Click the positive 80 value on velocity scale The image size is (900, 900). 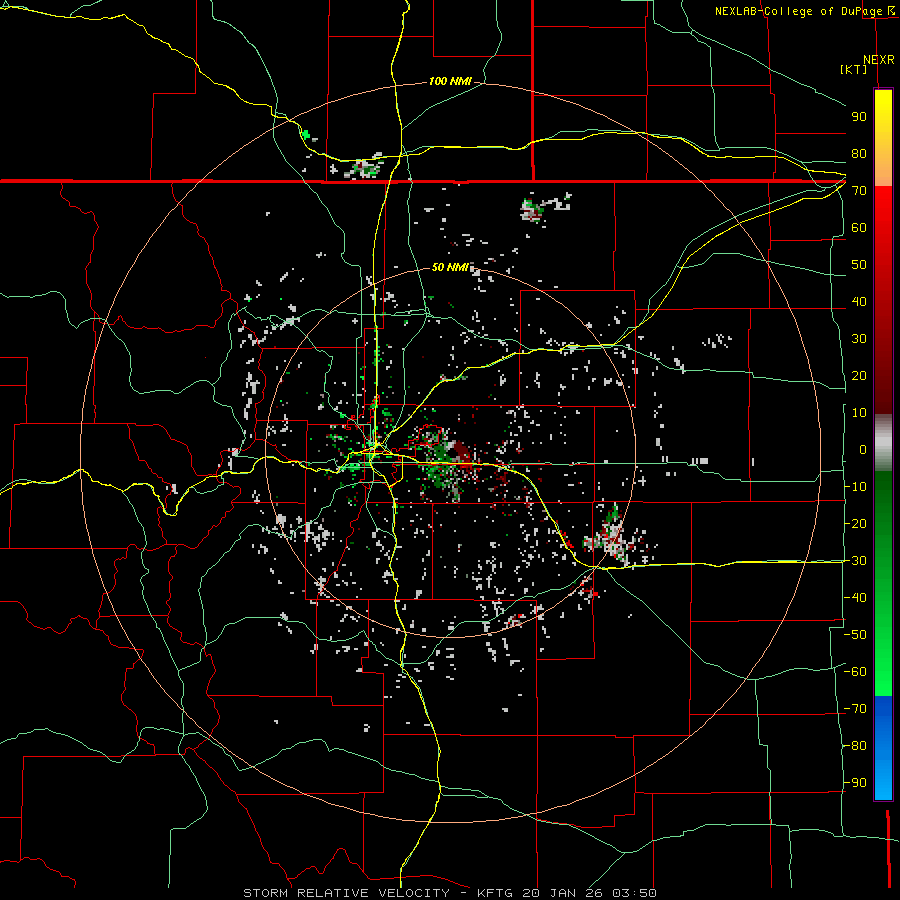click(859, 153)
